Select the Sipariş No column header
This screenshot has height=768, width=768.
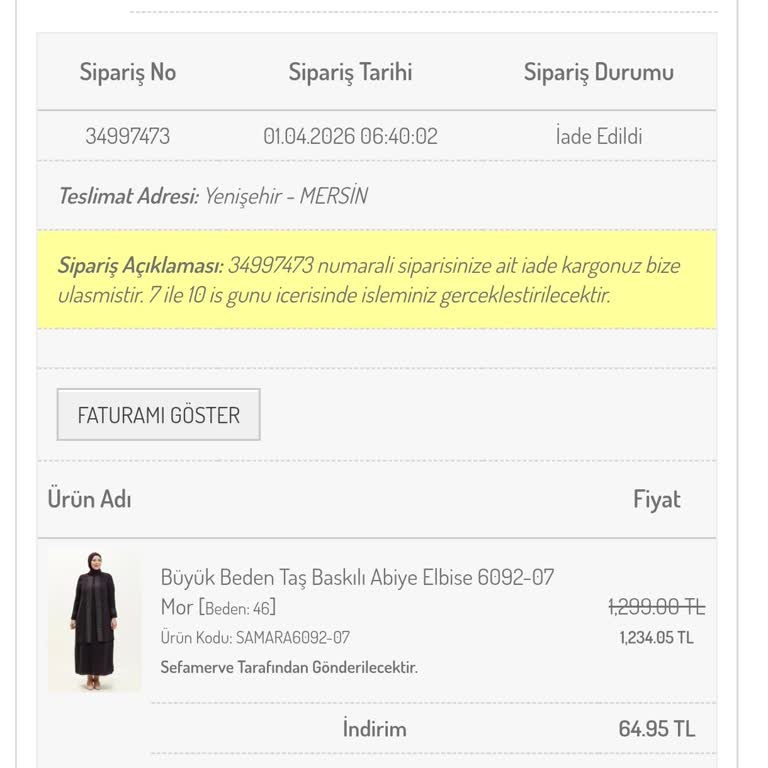pyautogui.click(x=128, y=72)
